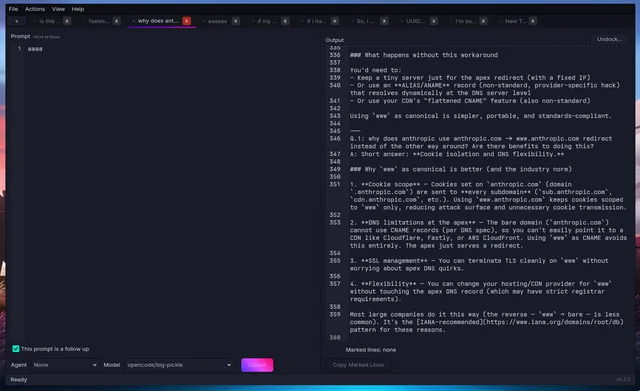
Task: Click "Using `www` as canonical is simpler" line
Action: 480,116
